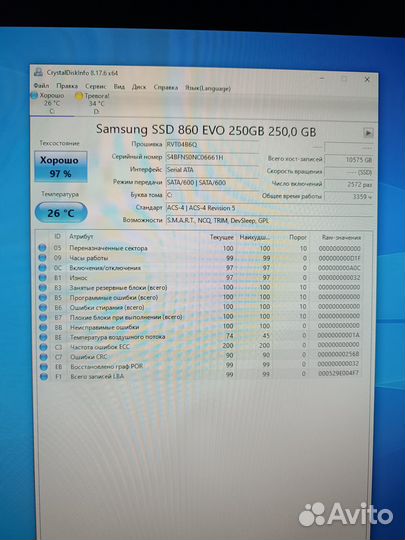Open the Справка menu
405x540 pixels.
(x=165, y=87)
